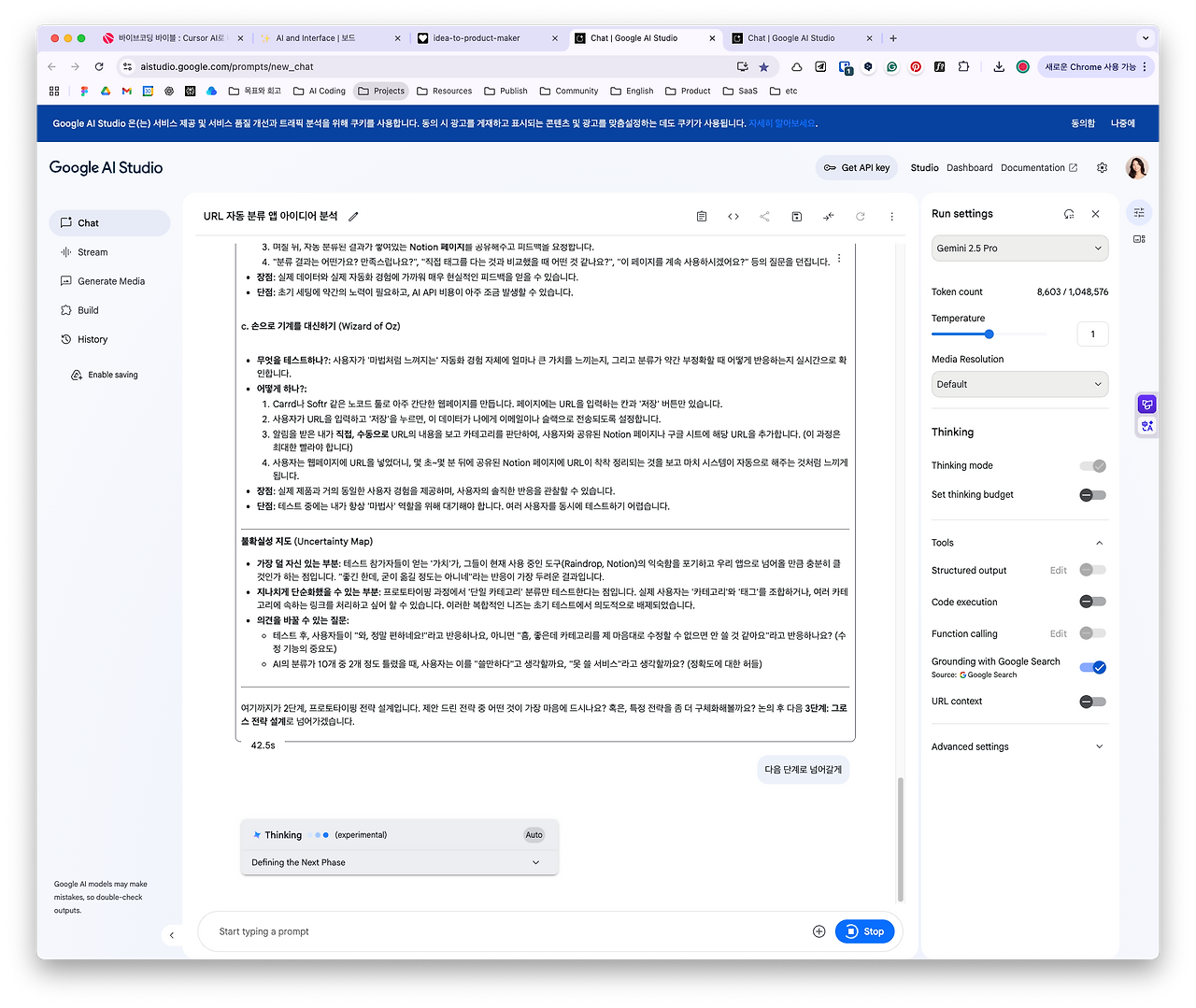The image size is (1196, 1008).
Task: Open the Gmail bookmark icon
Action: (x=127, y=92)
